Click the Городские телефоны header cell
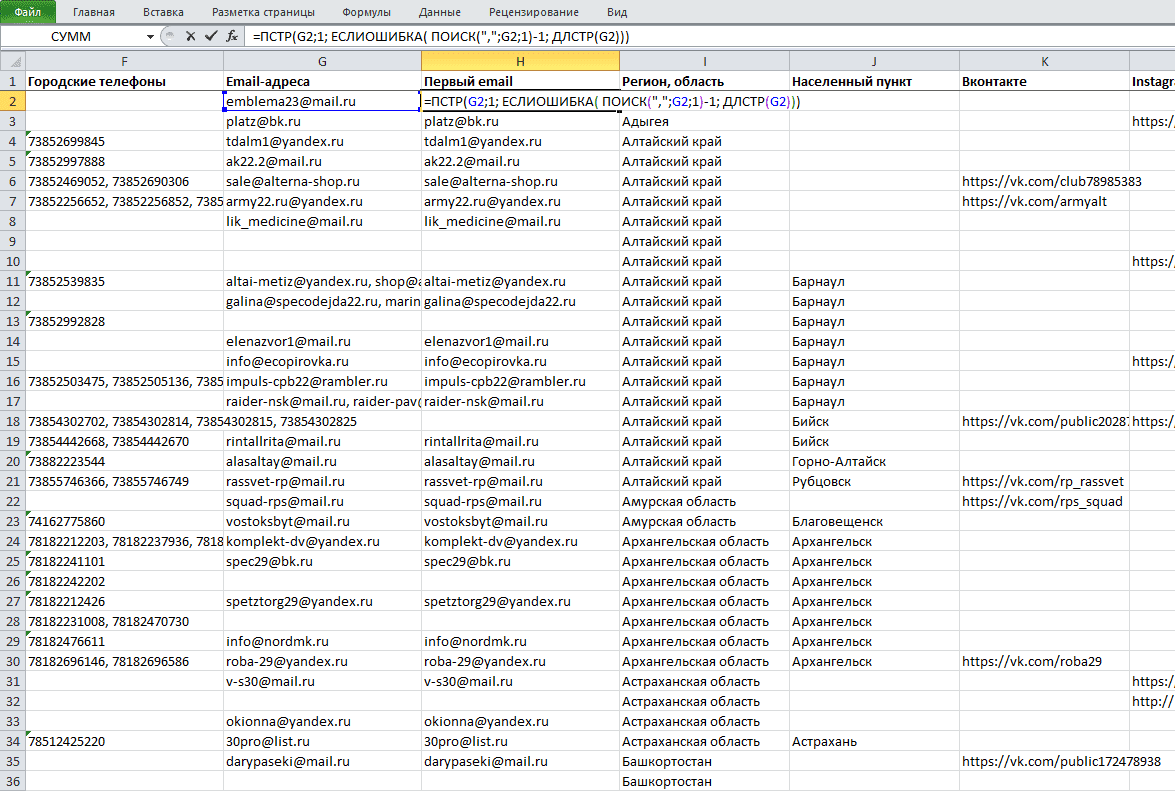Screen dimensions: 1175x791 coord(124,81)
